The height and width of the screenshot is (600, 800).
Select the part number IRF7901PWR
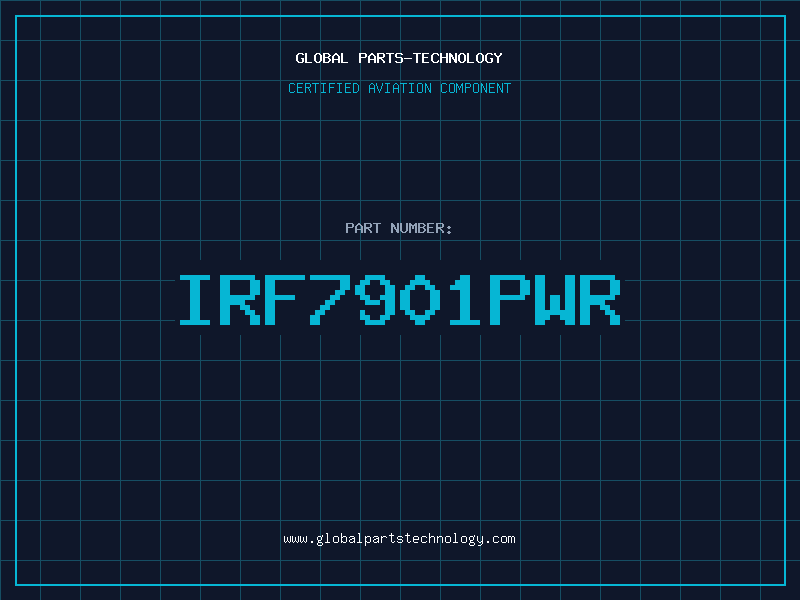[400, 300]
